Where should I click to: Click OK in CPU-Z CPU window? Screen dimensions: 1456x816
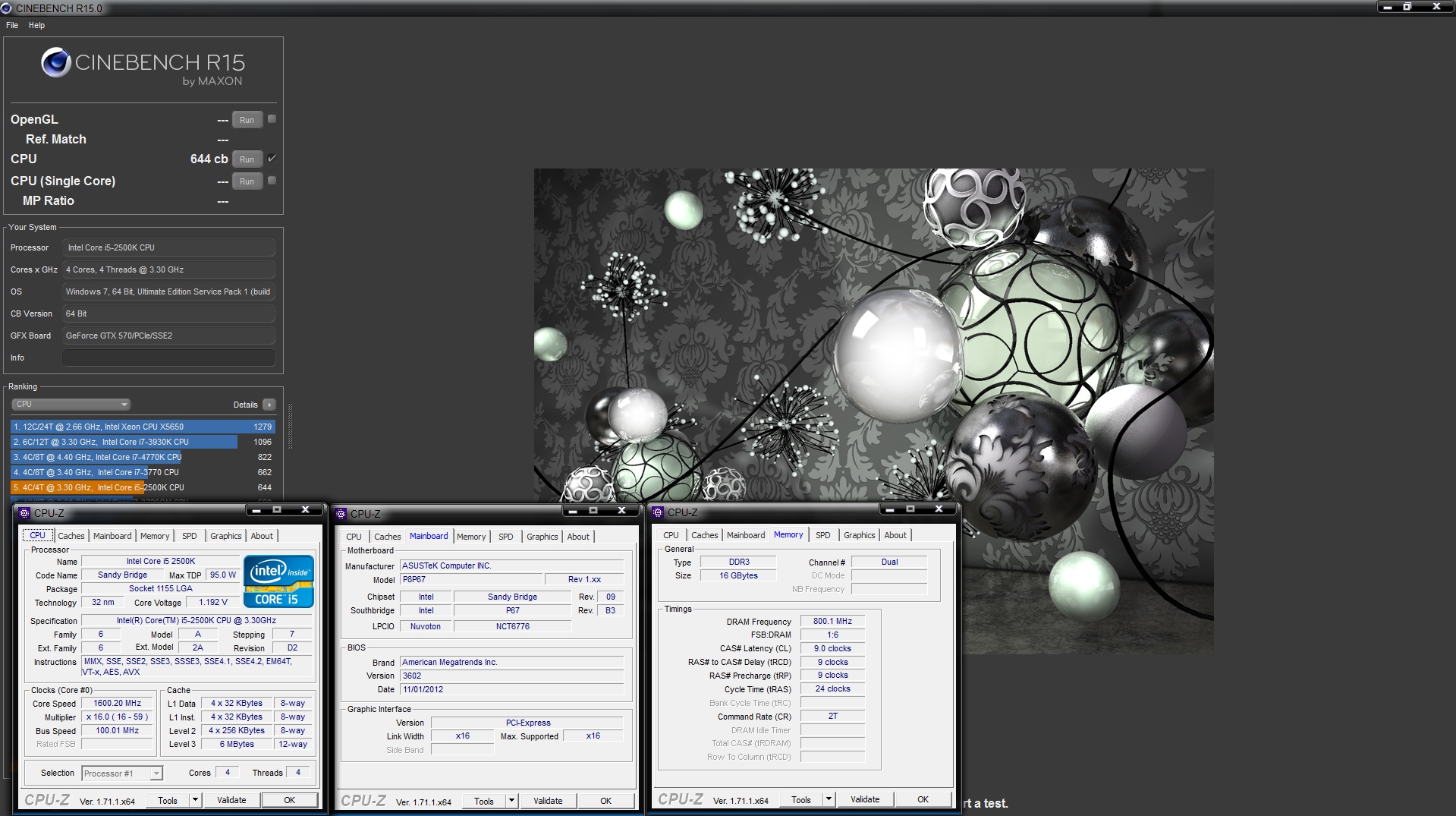(x=289, y=800)
